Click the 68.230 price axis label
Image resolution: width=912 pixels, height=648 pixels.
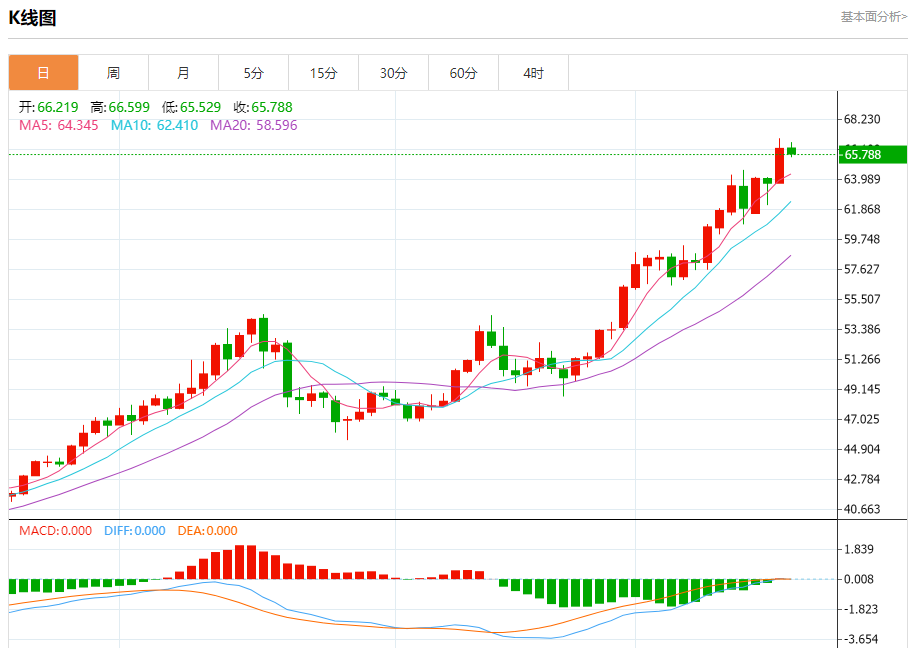pos(862,119)
